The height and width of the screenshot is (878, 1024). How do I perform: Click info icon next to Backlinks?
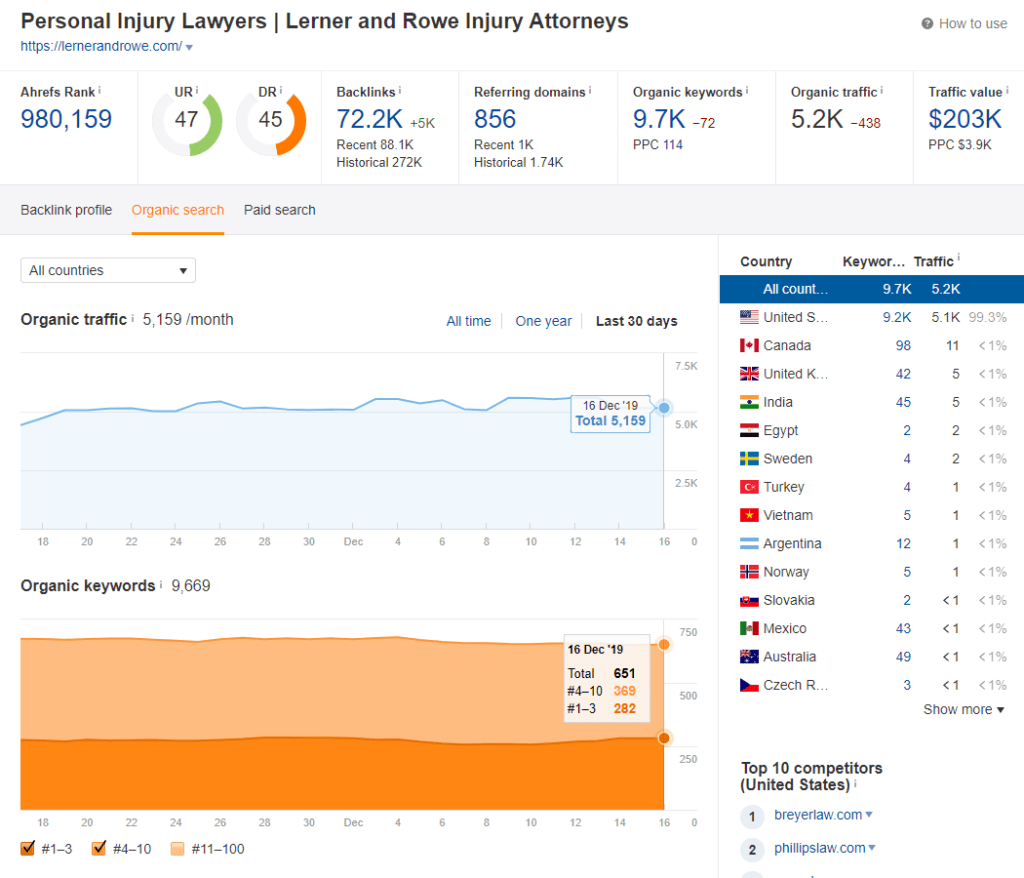point(400,91)
